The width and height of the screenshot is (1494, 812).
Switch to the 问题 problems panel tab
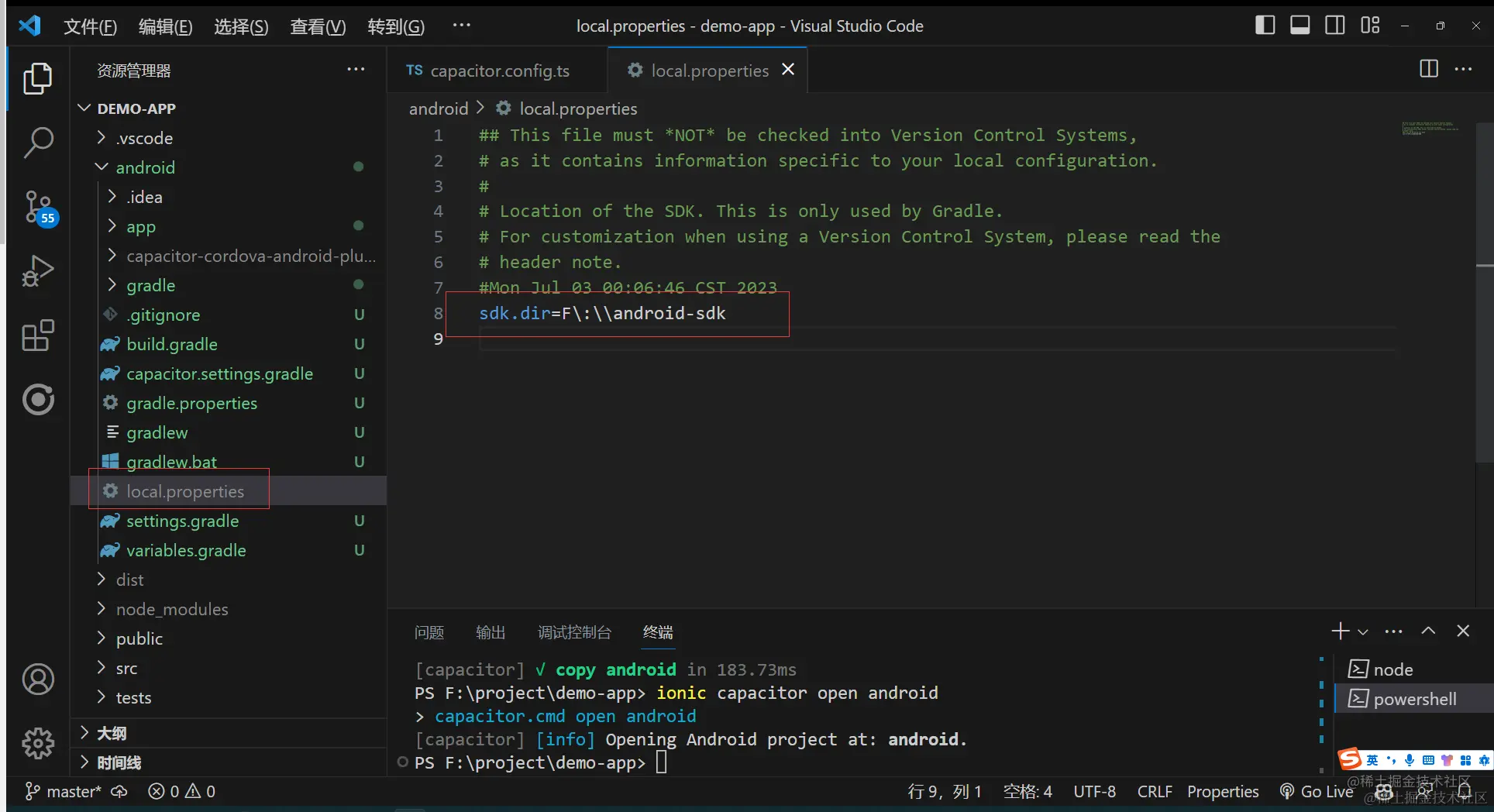pyautogui.click(x=429, y=632)
